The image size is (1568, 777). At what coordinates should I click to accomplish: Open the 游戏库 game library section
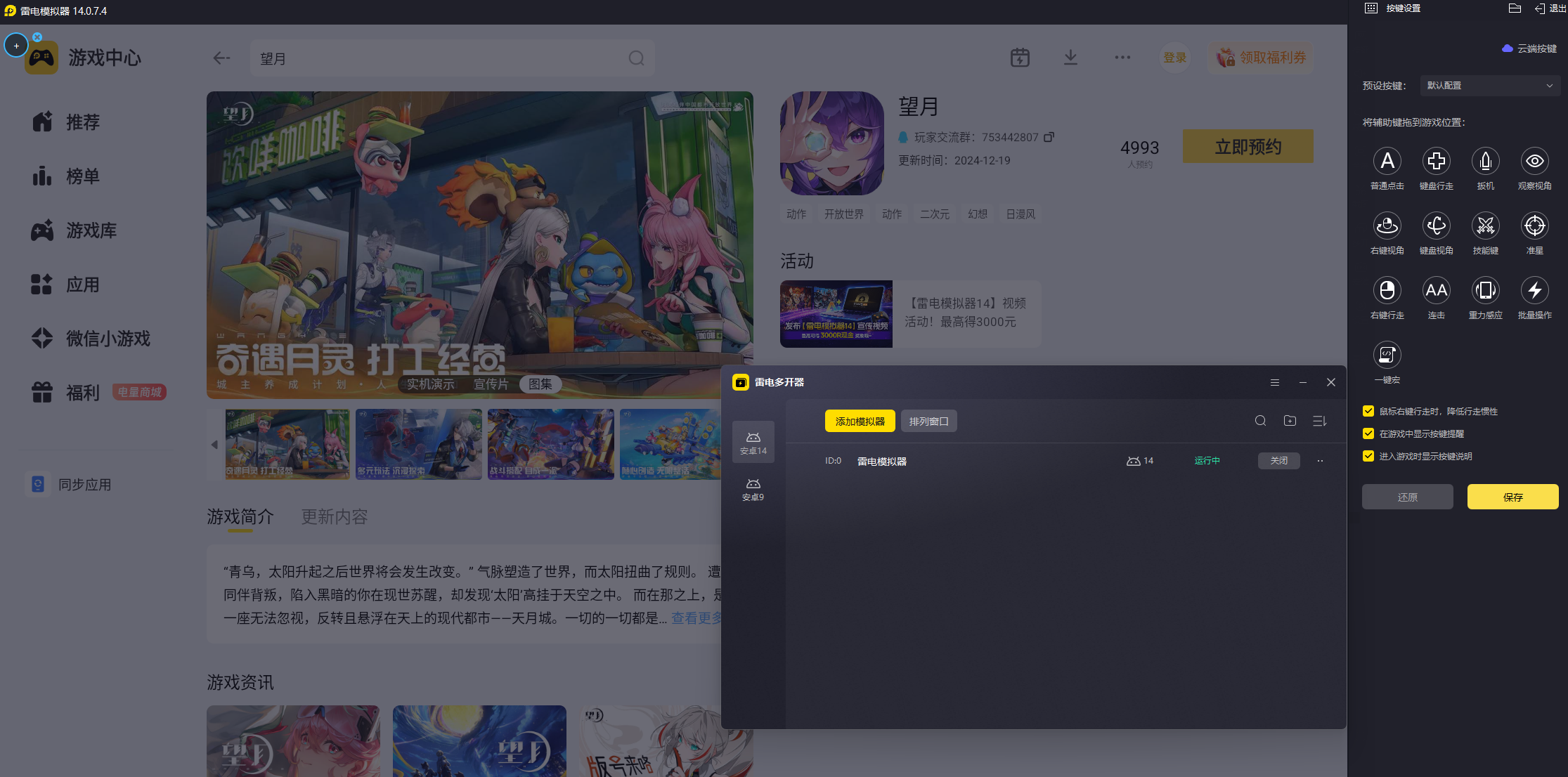point(74,230)
